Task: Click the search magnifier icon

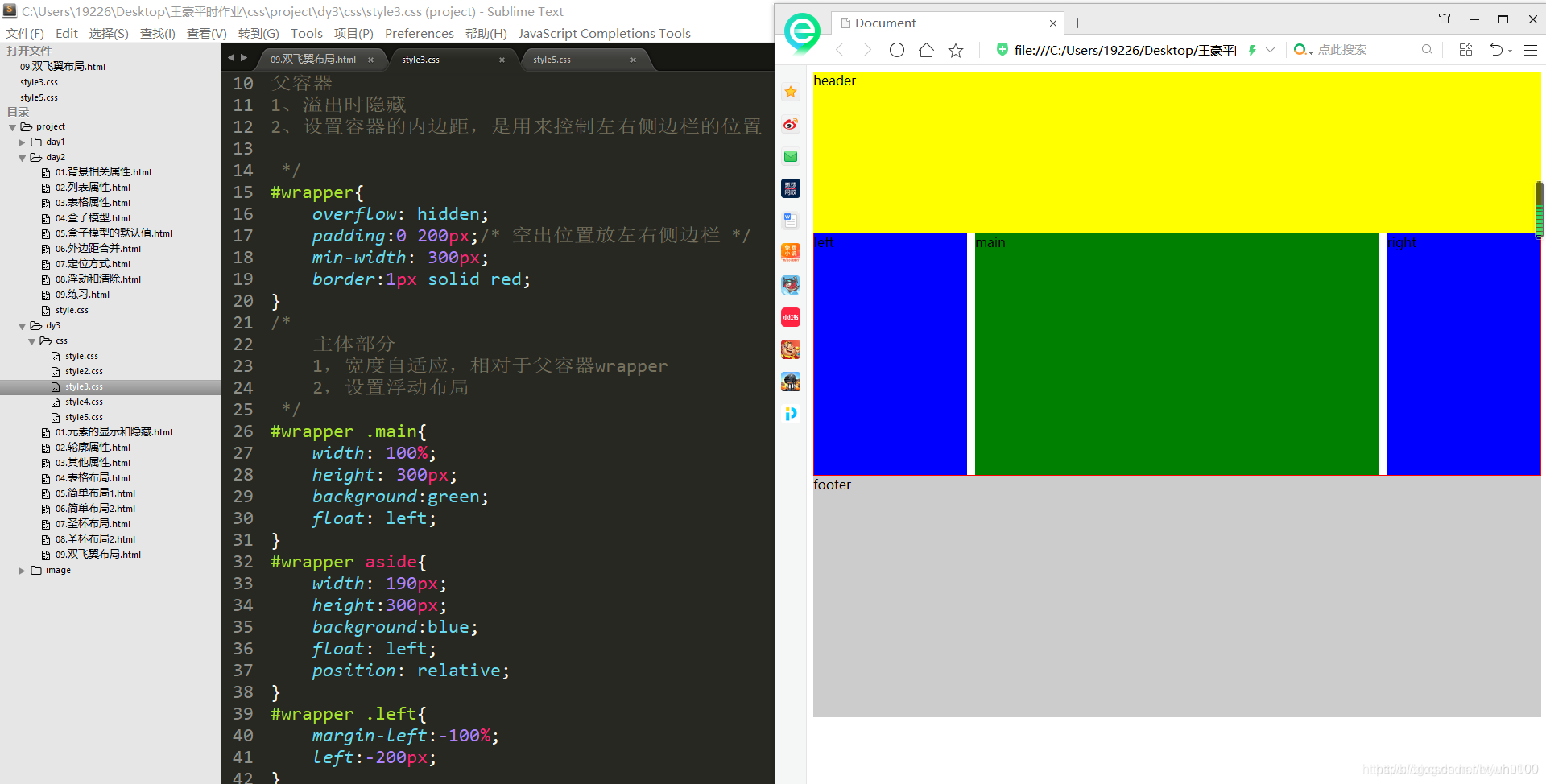Action: (1427, 50)
